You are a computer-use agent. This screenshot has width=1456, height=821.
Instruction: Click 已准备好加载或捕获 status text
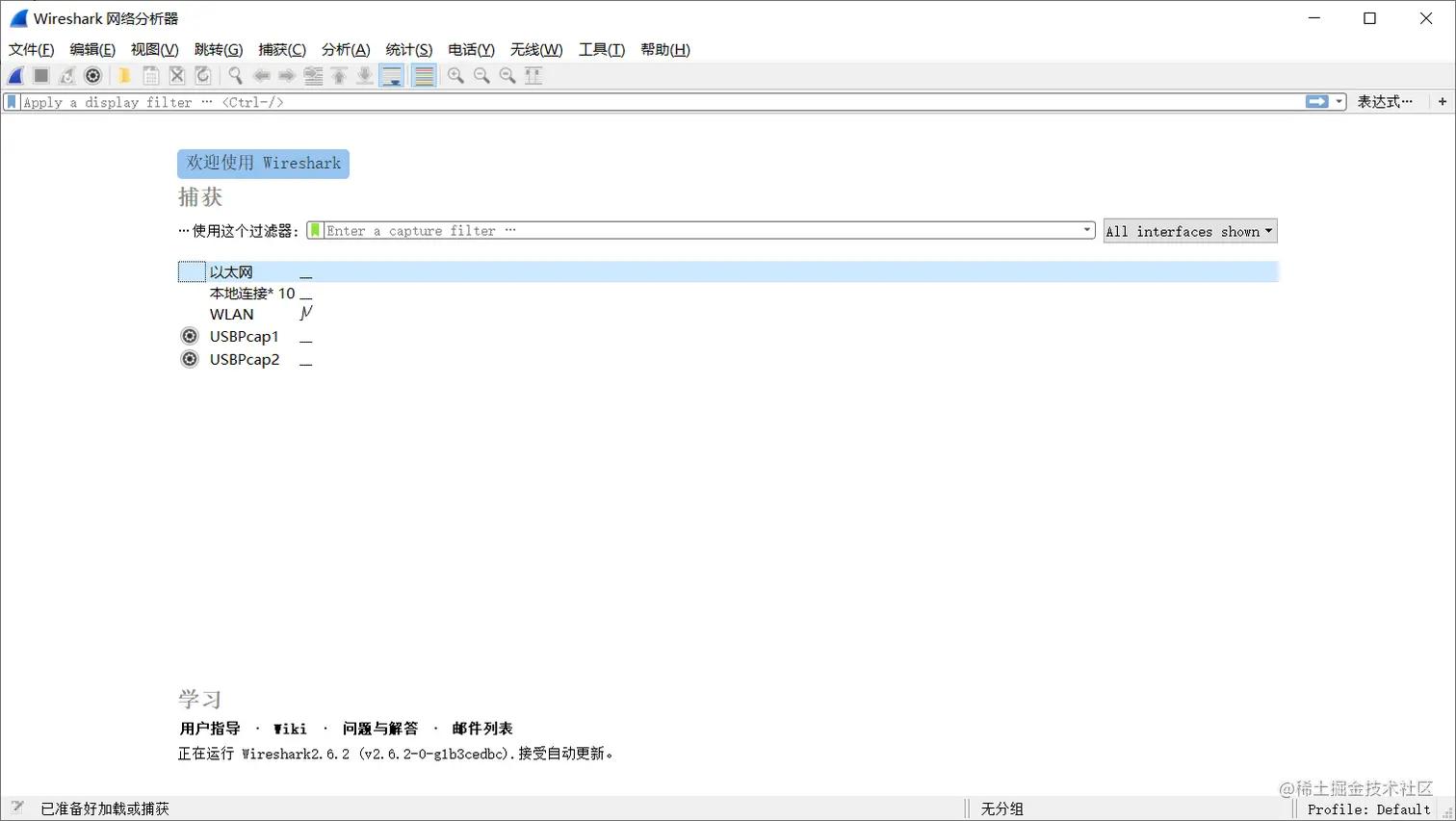click(105, 809)
